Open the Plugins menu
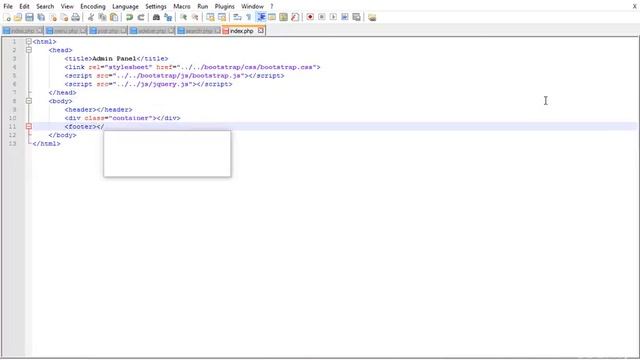The image size is (640, 360). click(x=224, y=6)
